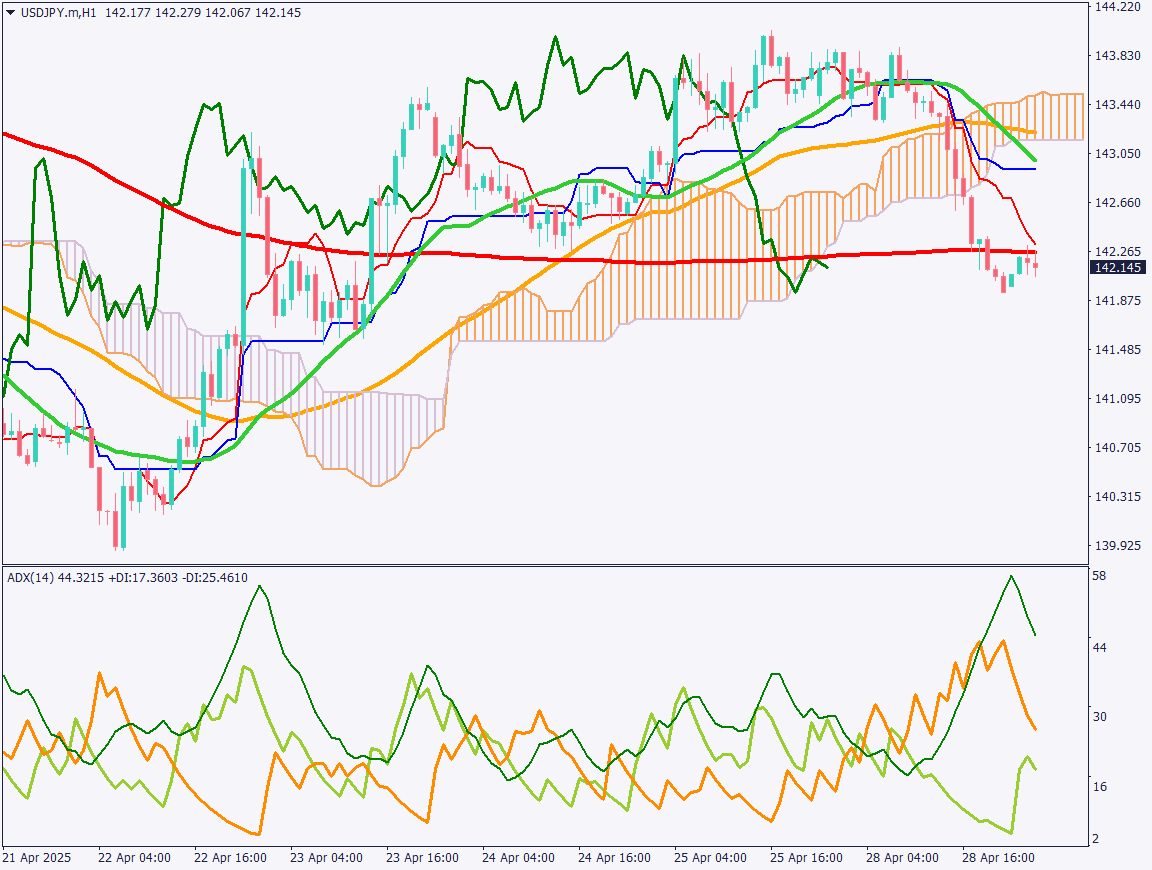Select the 23 Apr 16:00 time axis label

coord(421,858)
